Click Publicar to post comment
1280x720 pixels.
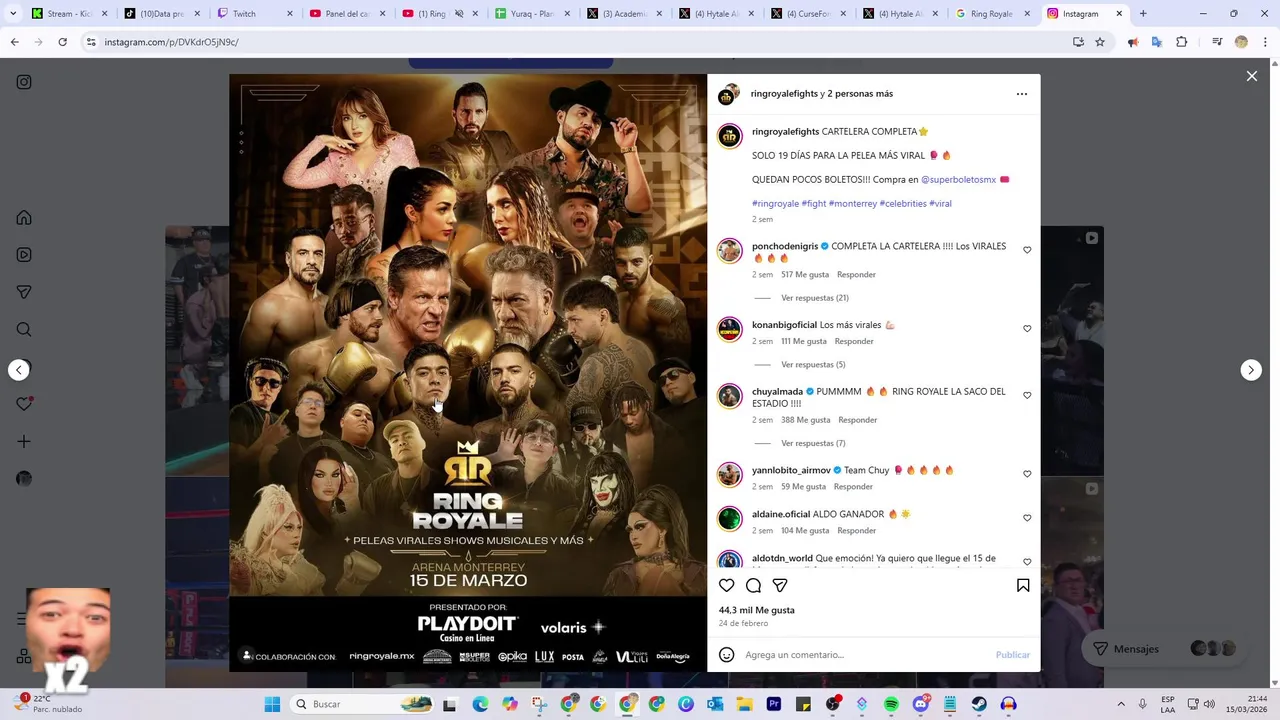pyautogui.click(x=1012, y=655)
